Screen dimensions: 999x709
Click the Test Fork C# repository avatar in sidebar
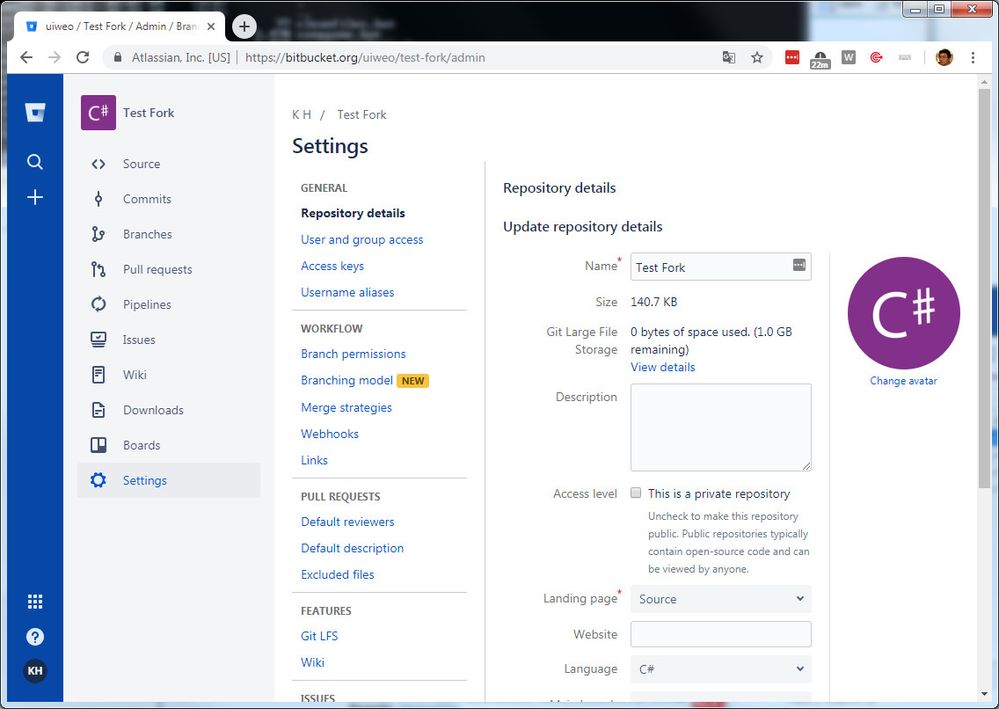98,113
